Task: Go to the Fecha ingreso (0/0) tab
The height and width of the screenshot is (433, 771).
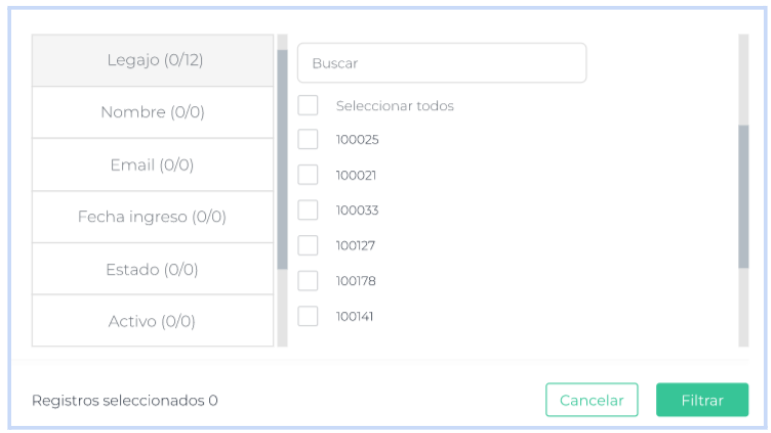Action: (153, 217)
